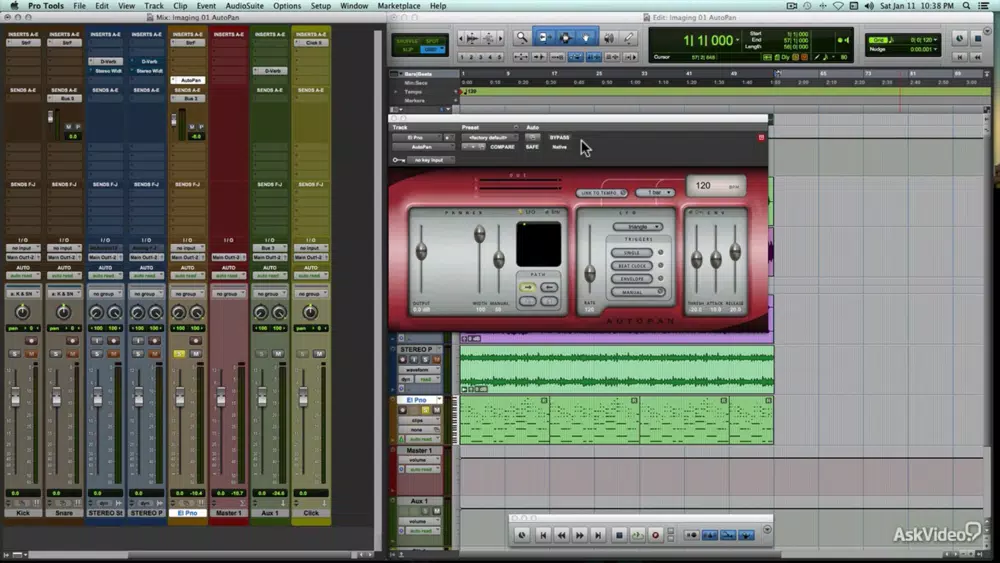Open volume view selector on Master 1 track

[x=420, y=460]
